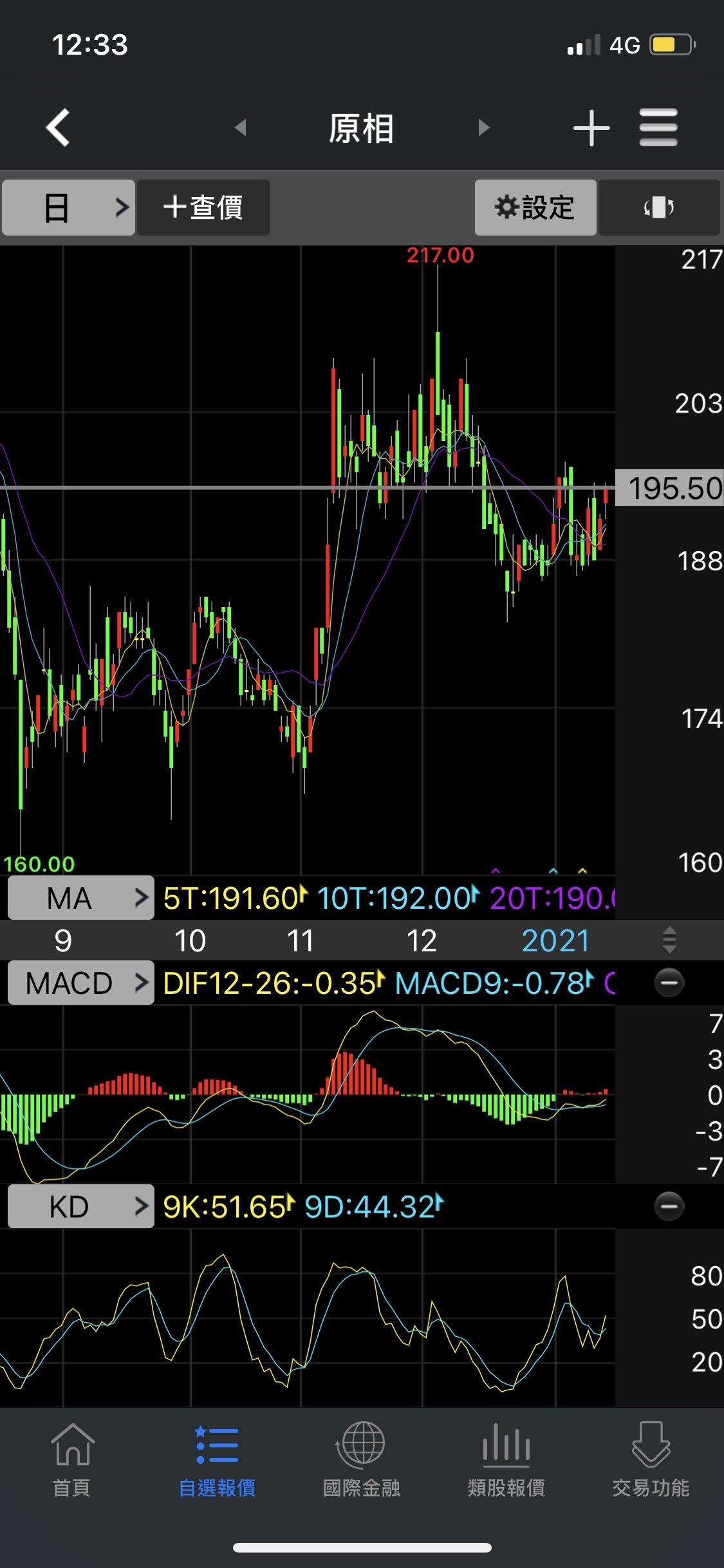This screenshot has height=1568, width=724.
Task: Add stock with the plus icon
Action: pyautogui.click(x=591, y=127)
